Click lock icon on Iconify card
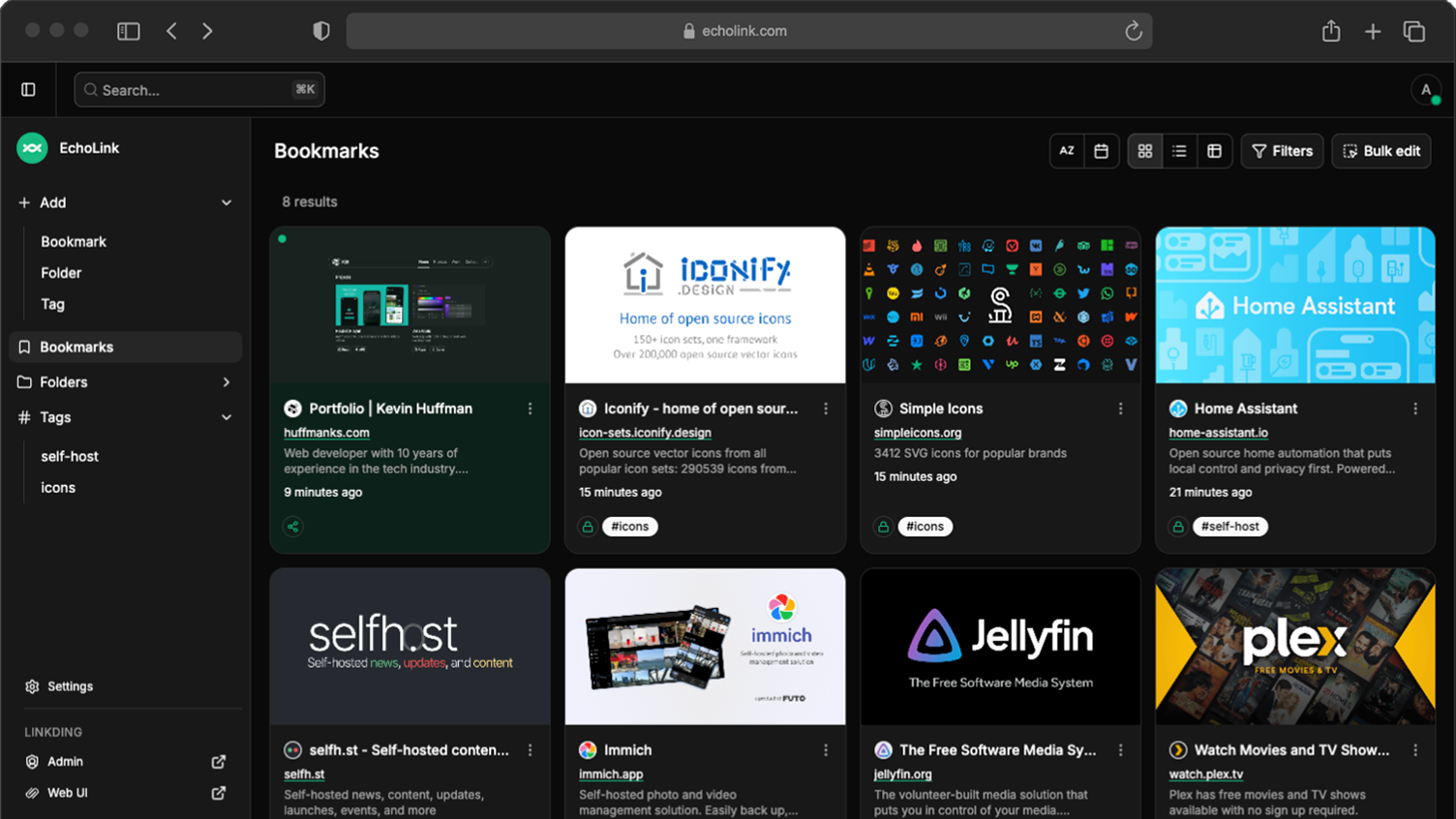Image resolution: width=1456 pixels, height=819 pixels. pyautogui.click(x=588, y=527)
